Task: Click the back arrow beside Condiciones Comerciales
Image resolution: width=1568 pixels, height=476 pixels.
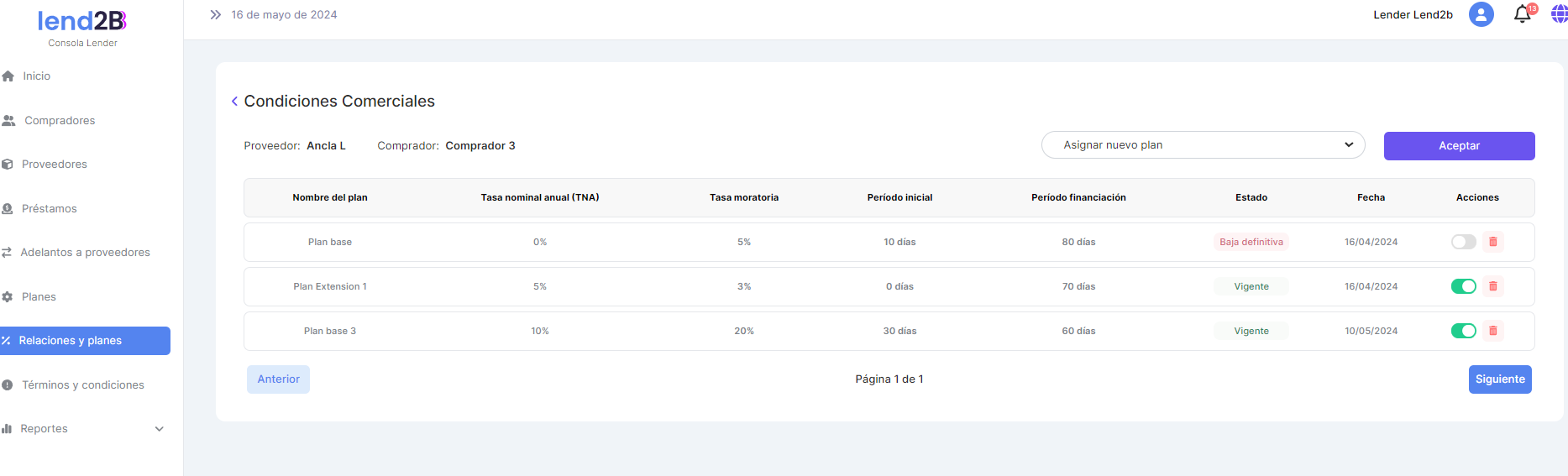Action: click(x=234, y=102)
